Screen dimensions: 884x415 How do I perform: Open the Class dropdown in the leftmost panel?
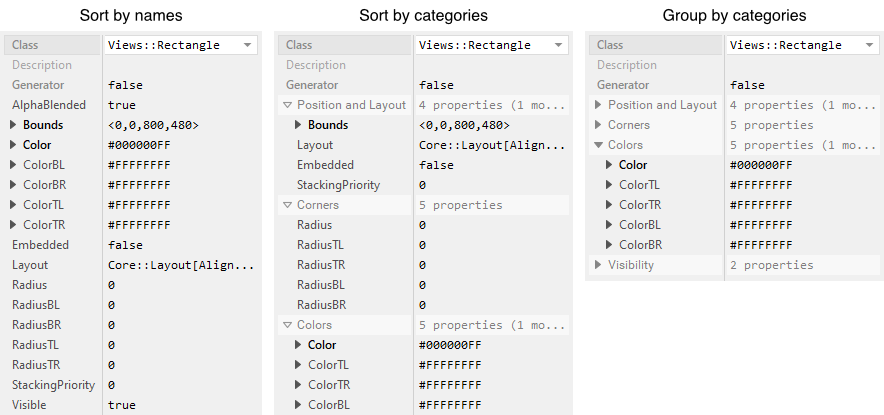(x=246, y=45)
